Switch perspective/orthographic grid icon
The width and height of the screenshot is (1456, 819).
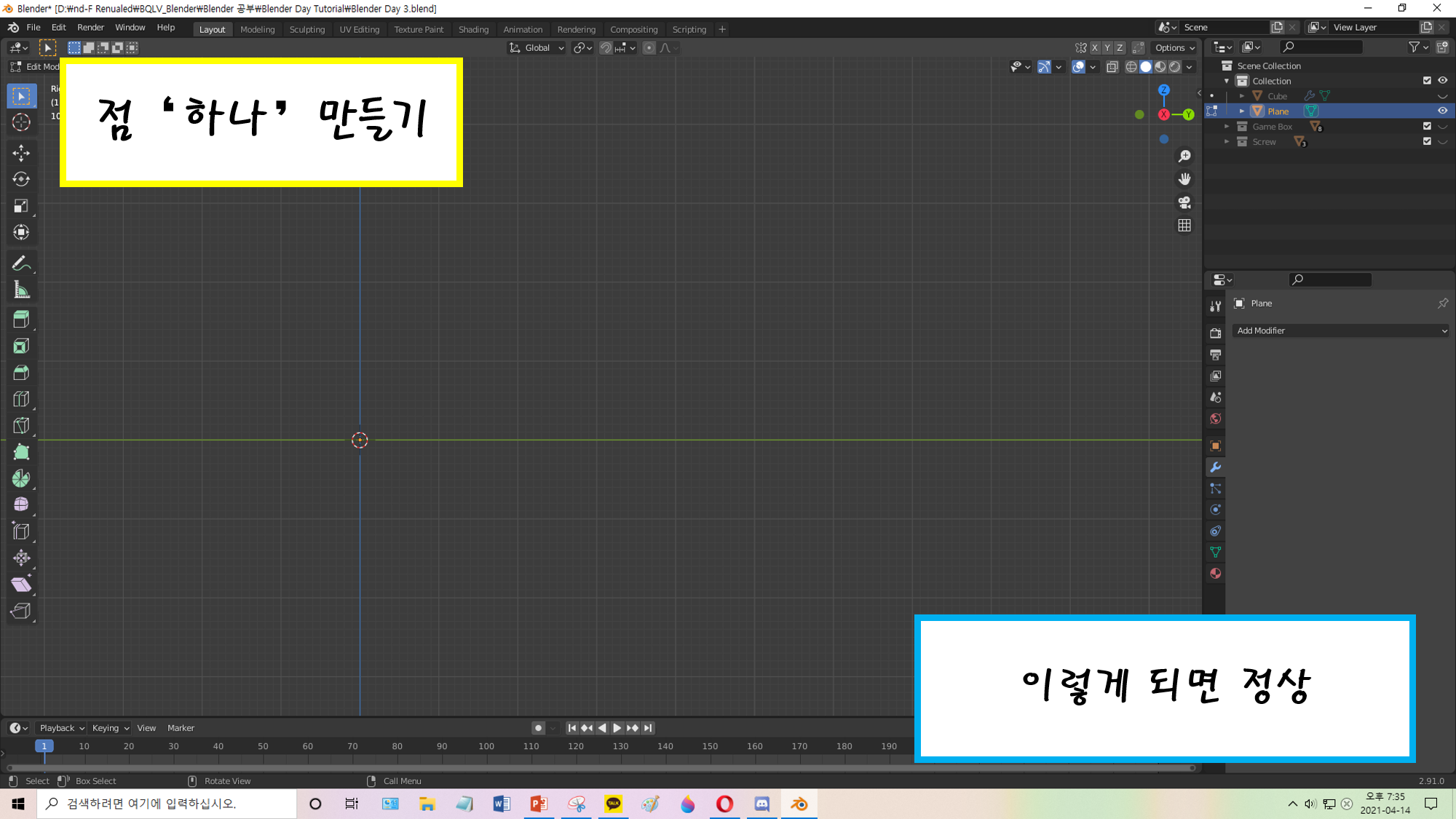click(x=1184, y=226)
